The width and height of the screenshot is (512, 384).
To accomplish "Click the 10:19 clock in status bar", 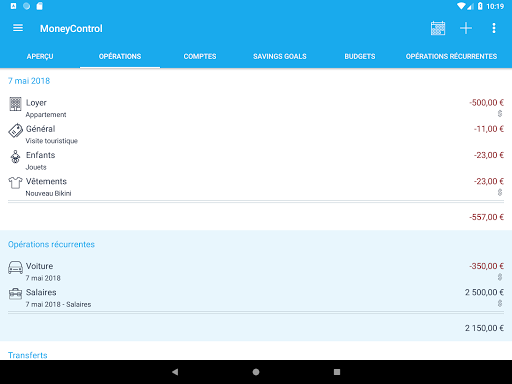I will click(495, 6).
